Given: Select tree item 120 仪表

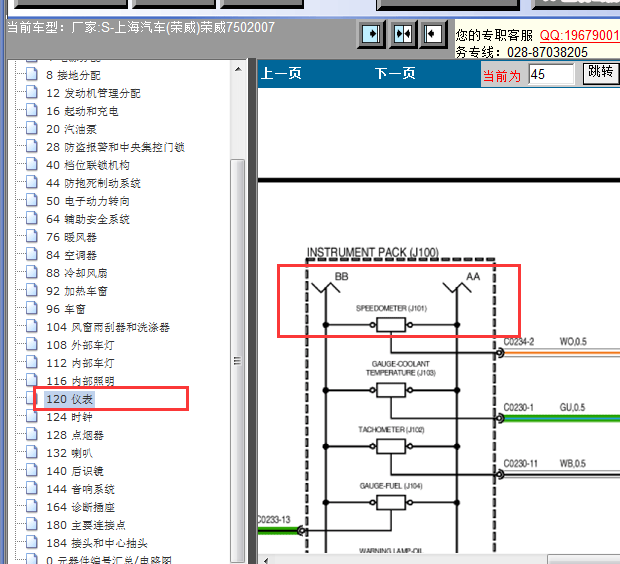Looking at the screenshot, I should 70,399.
